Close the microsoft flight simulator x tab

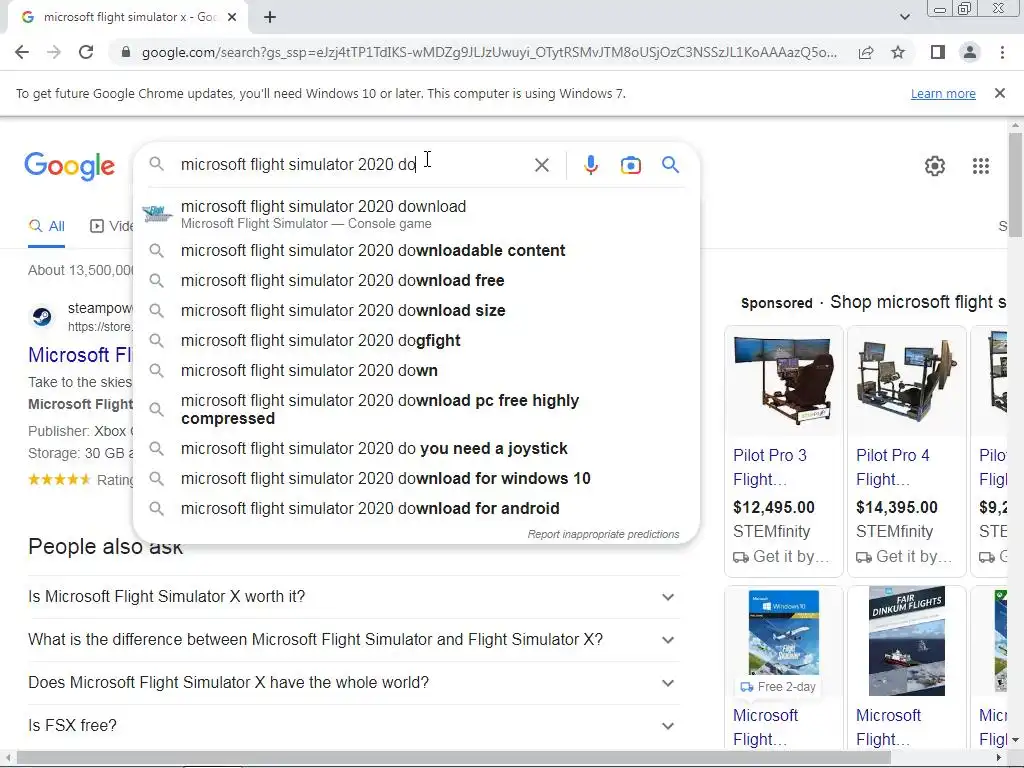(x=232, y=17)
